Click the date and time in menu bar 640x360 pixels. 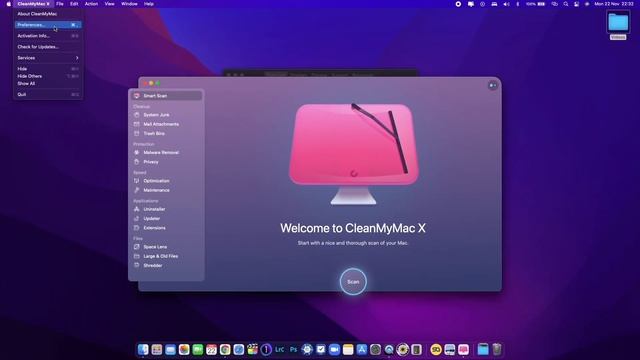click(614, 4)
